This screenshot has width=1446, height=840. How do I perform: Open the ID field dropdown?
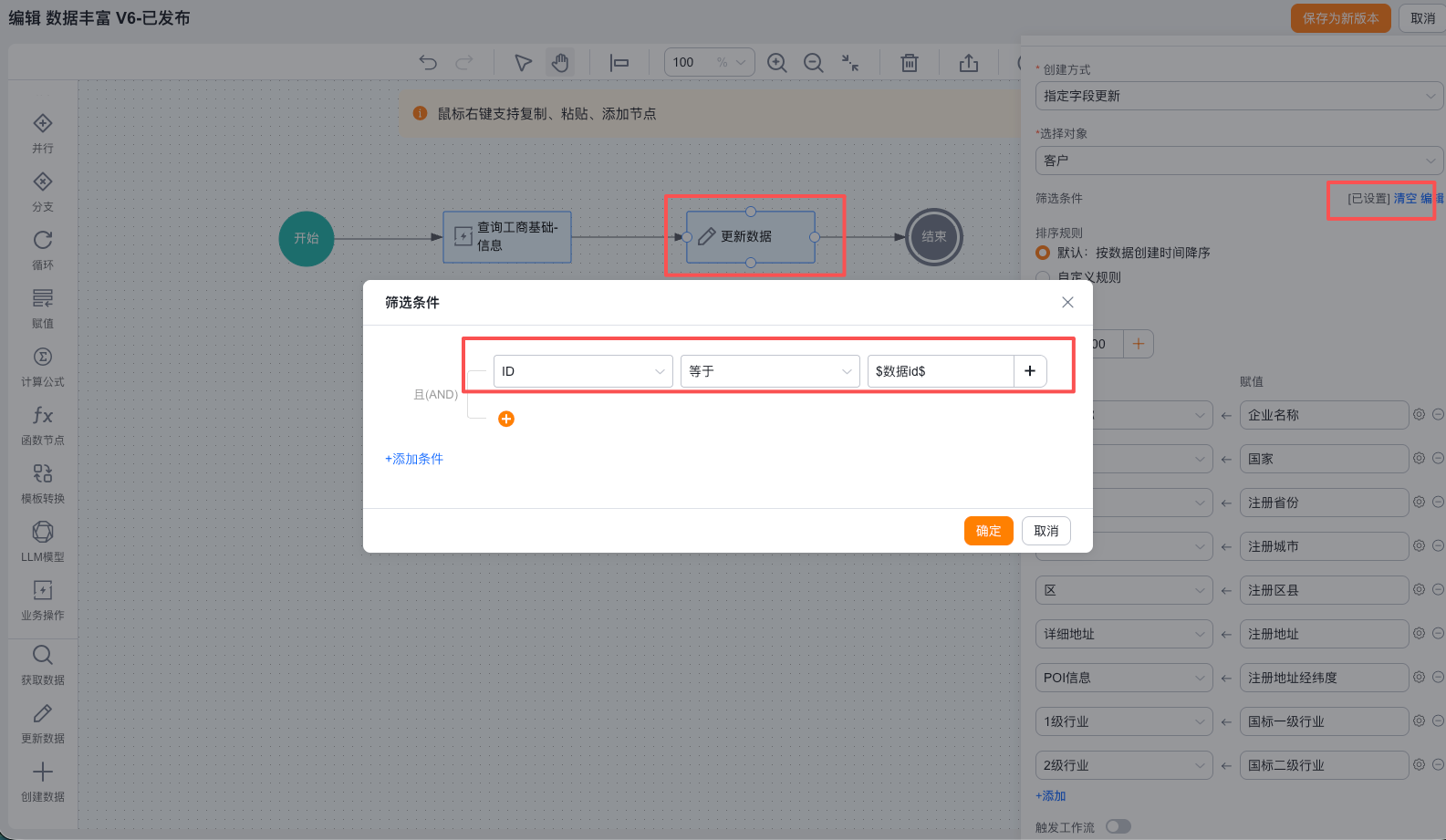583,371
